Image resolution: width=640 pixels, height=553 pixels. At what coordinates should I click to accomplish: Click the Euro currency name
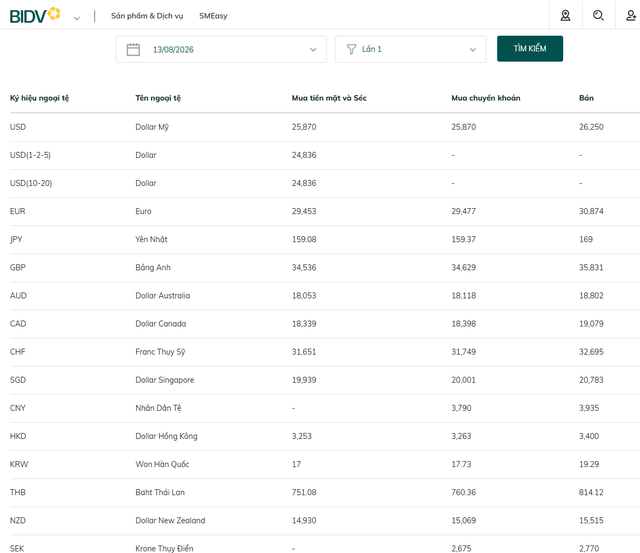tap(143, 211)
